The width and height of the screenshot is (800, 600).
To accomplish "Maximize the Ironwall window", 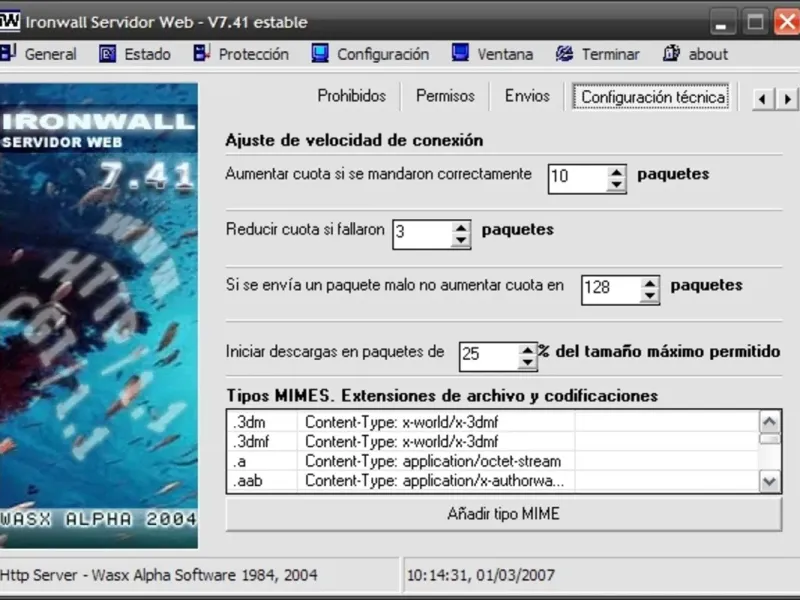I will click(x=755, y=22).
